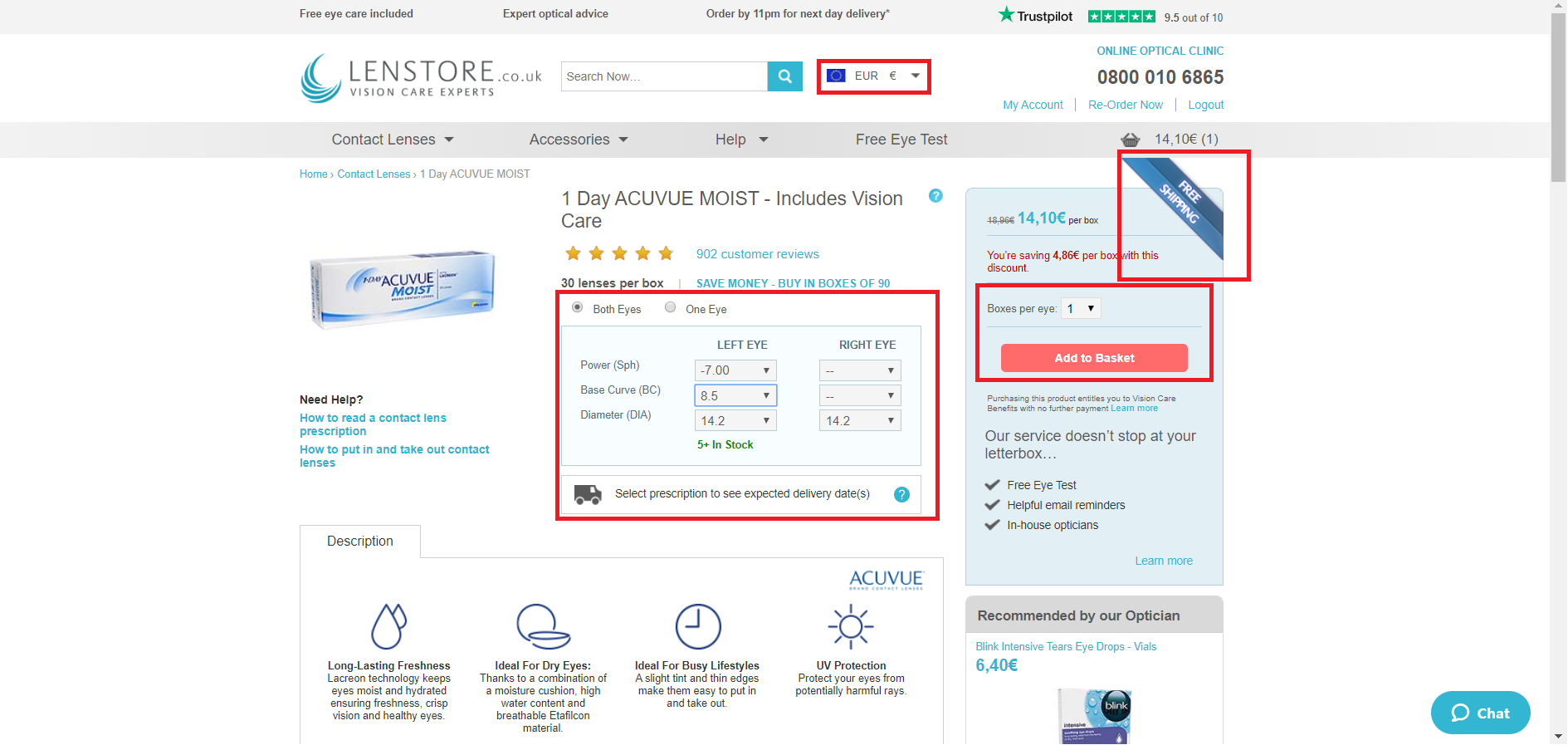Viewport: 1568px width, 745px height.
Task: Open My Account link
Action: 1033,105
